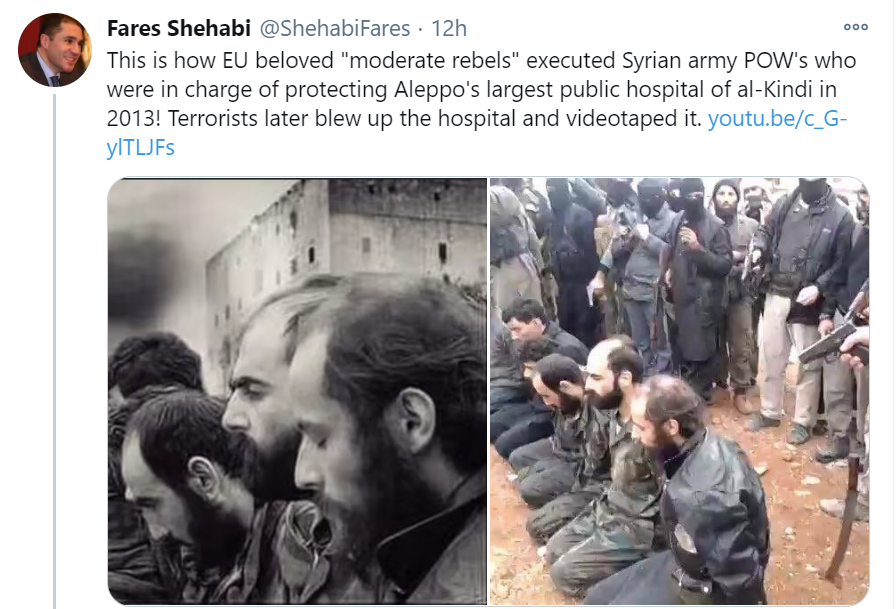Open the Fares Shehabi display name
Screen dimensions: 896x609
point(179,28)
